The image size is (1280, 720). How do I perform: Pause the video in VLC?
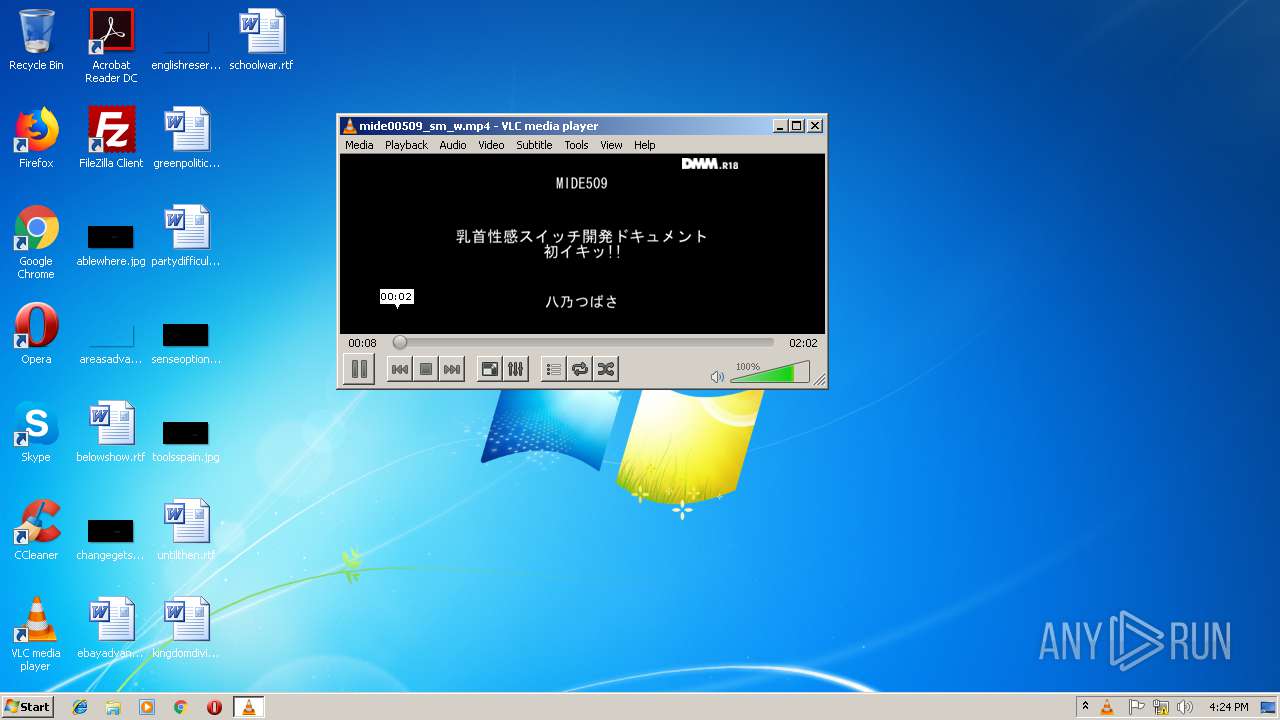(359, 369)
